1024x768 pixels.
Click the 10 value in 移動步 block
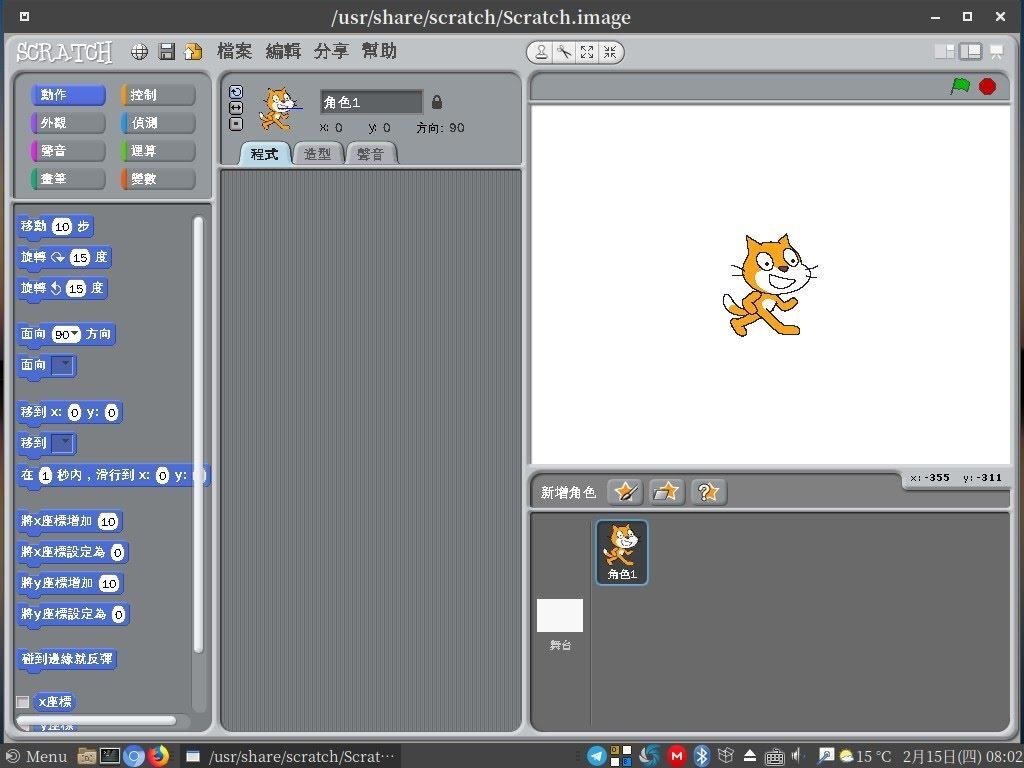pos(62,227)
